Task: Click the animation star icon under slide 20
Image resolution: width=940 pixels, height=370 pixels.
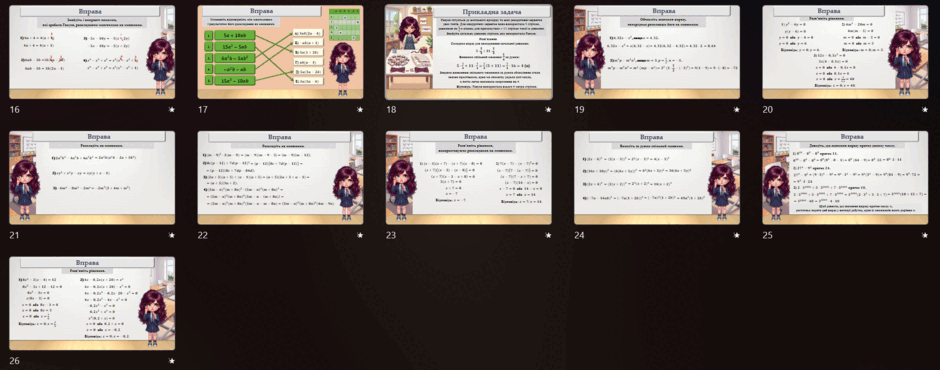Action: [924, 110]
